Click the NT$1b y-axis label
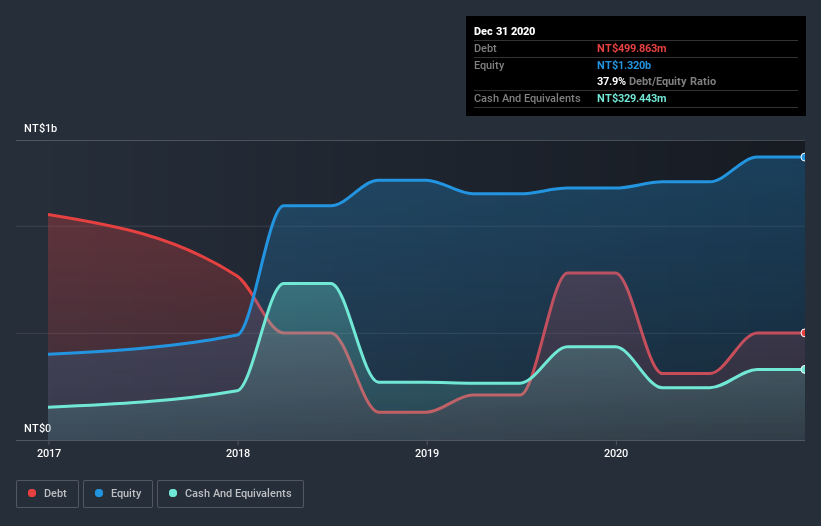Image resolution: width=821 pixels, height=526 pixels. (40, 128)
